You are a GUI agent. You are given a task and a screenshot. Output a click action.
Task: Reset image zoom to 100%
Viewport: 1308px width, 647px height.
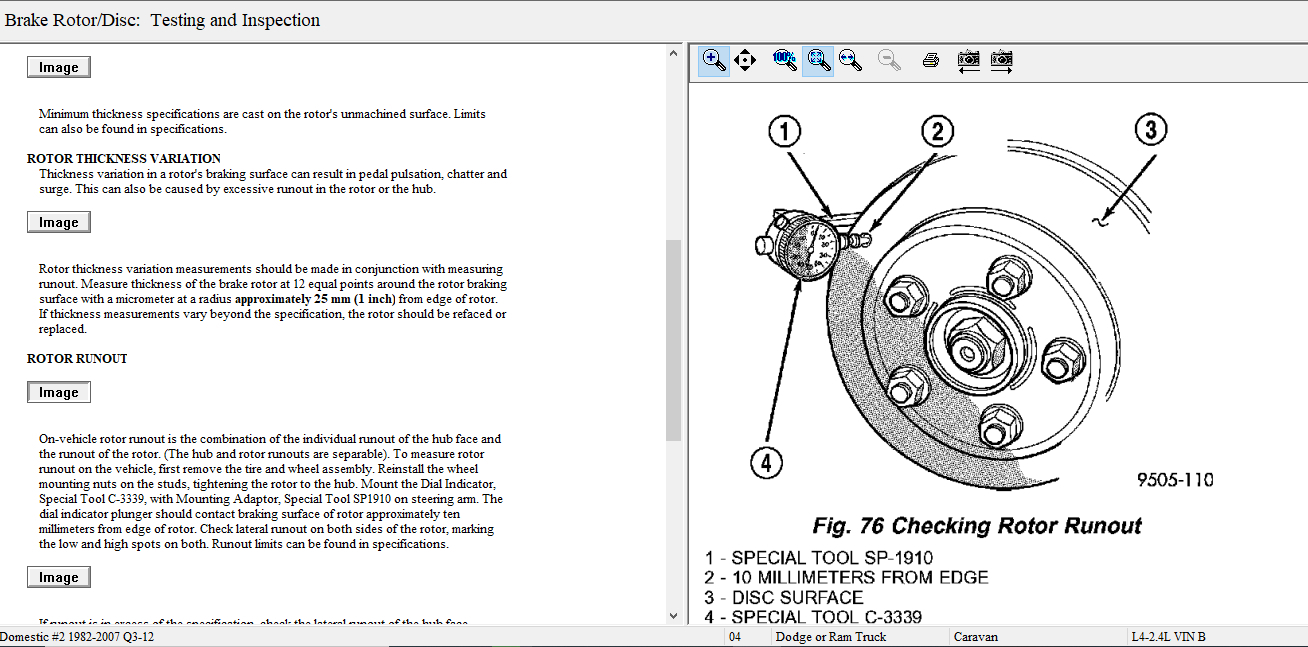click(x=785, y=61)
